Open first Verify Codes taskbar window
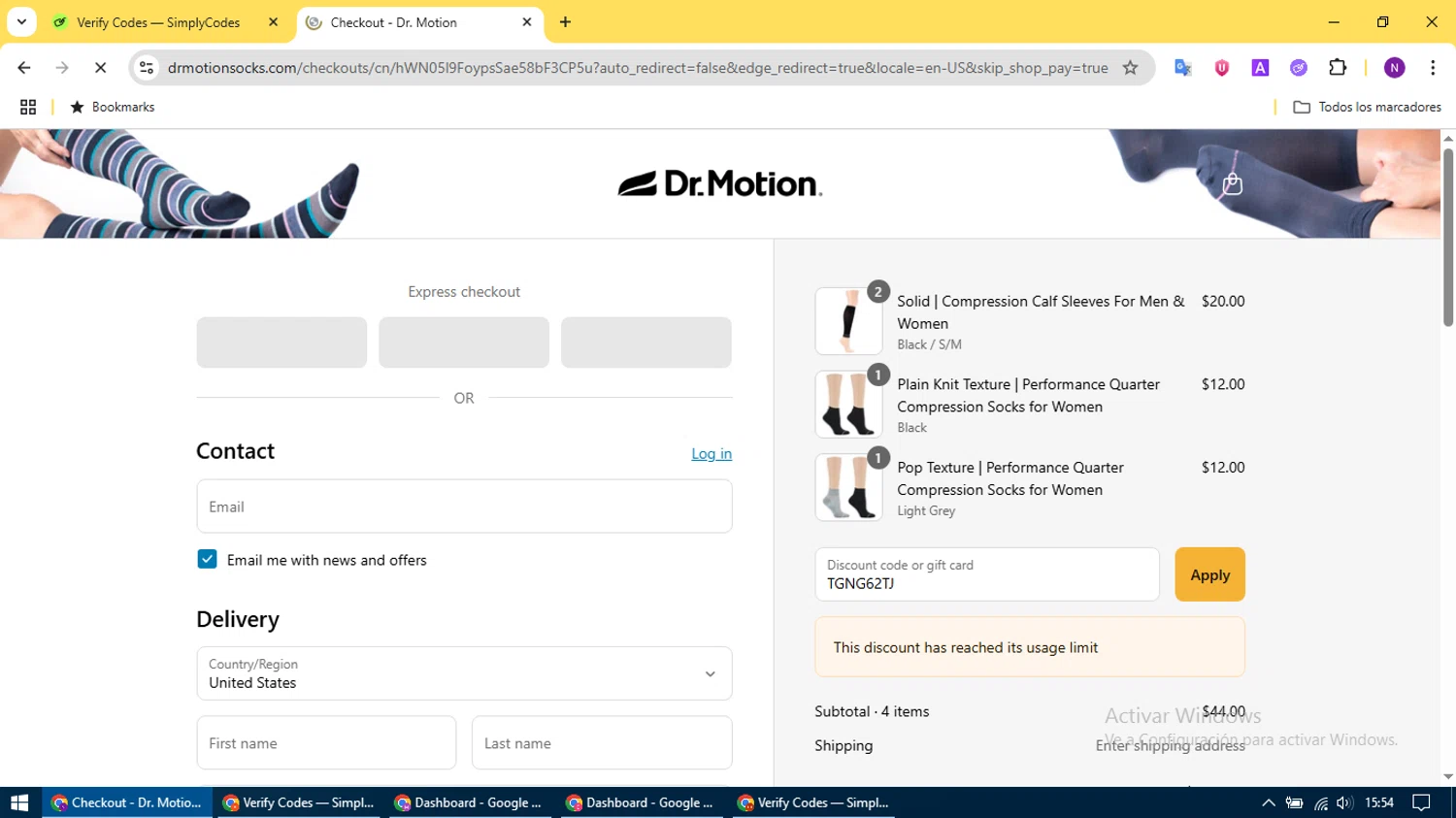This screenshot has width=1456, height=818. click(299, 802)
